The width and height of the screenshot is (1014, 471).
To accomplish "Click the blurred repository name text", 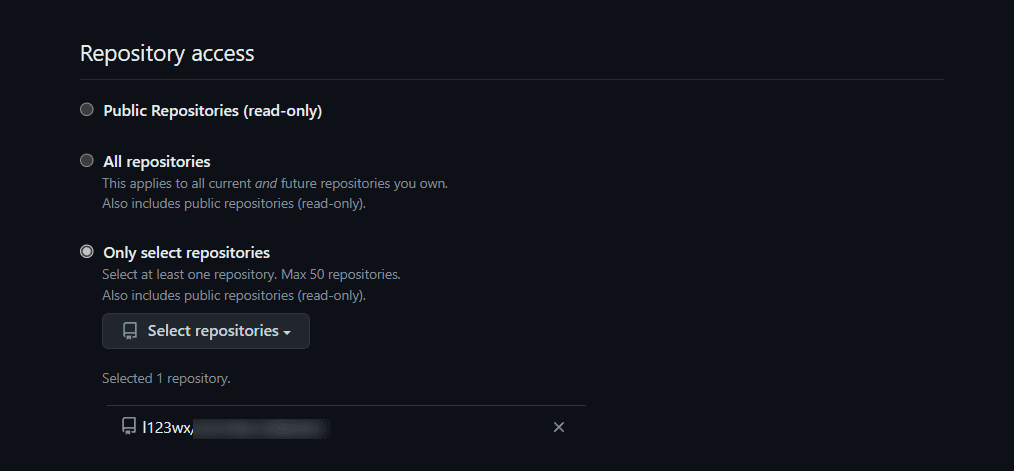I will (262, 428).
